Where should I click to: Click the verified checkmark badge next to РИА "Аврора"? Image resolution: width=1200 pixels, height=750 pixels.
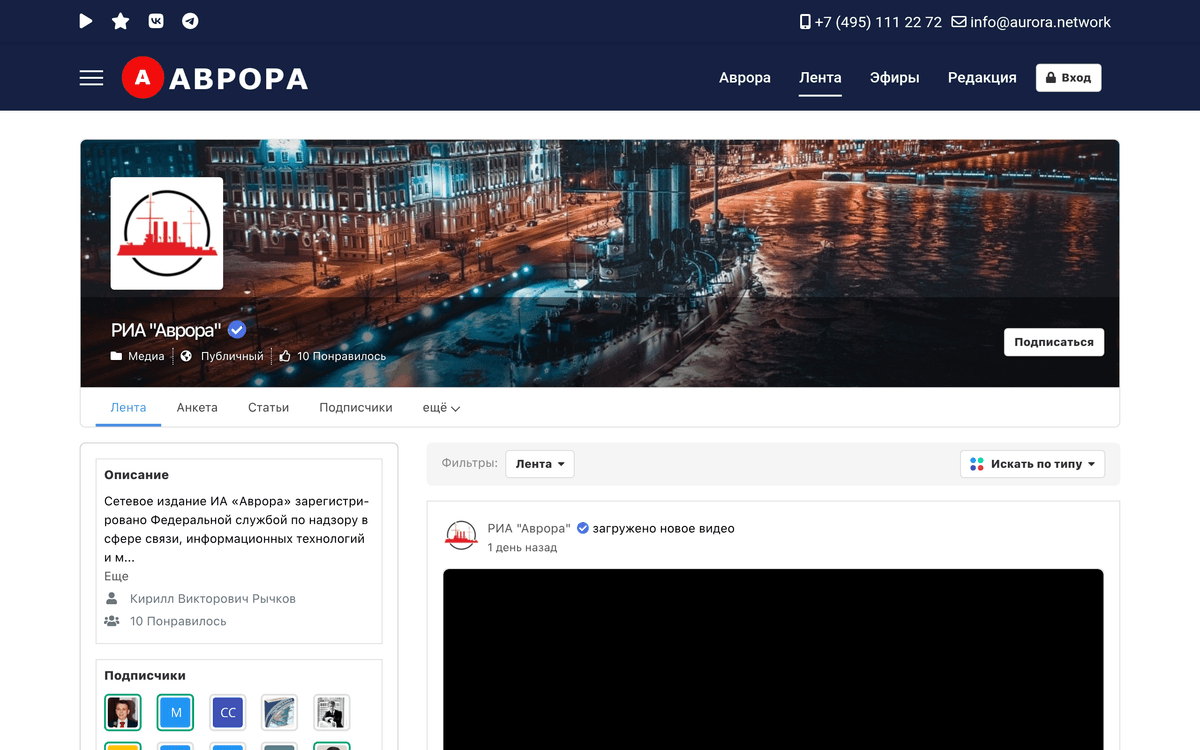click(x=236, y=329)
